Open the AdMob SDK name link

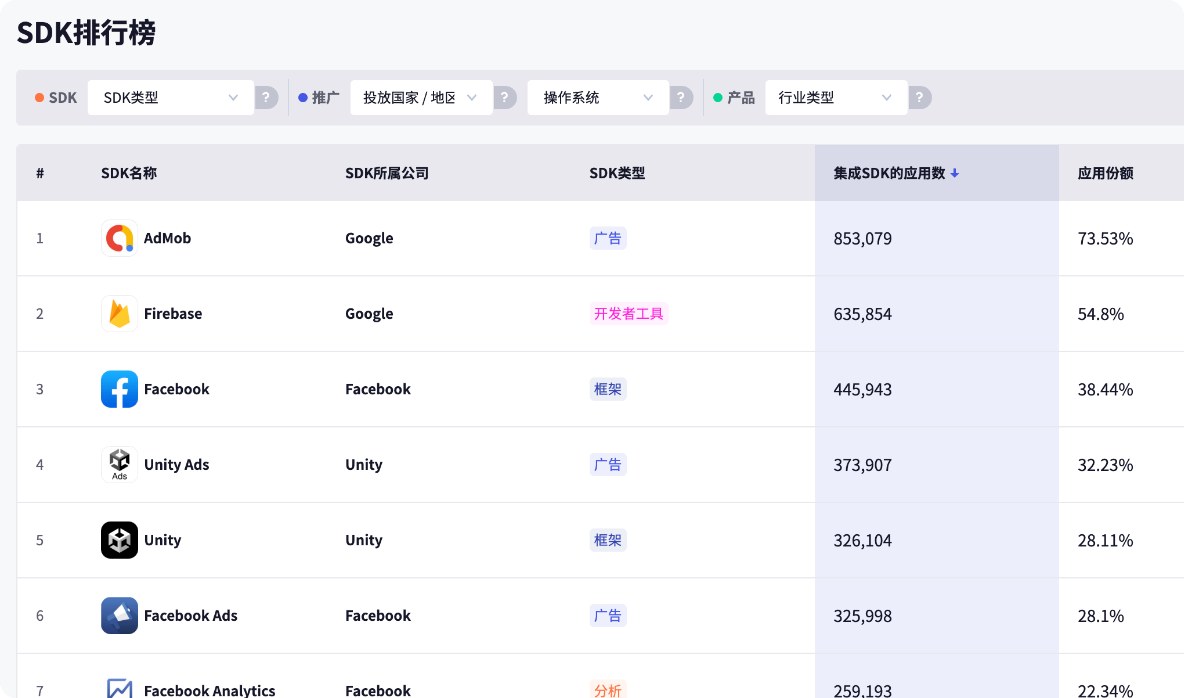pyautogui.click(x=168, y=238)
